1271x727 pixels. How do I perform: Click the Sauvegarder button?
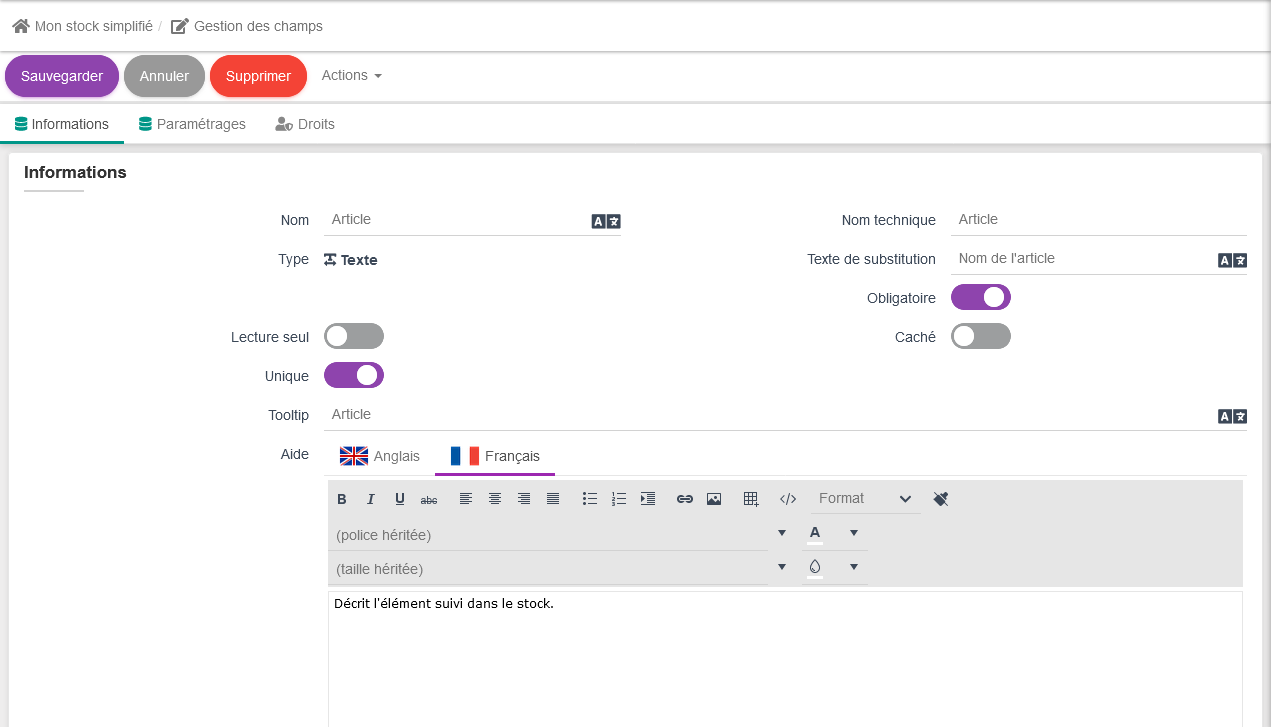point(62,76)
